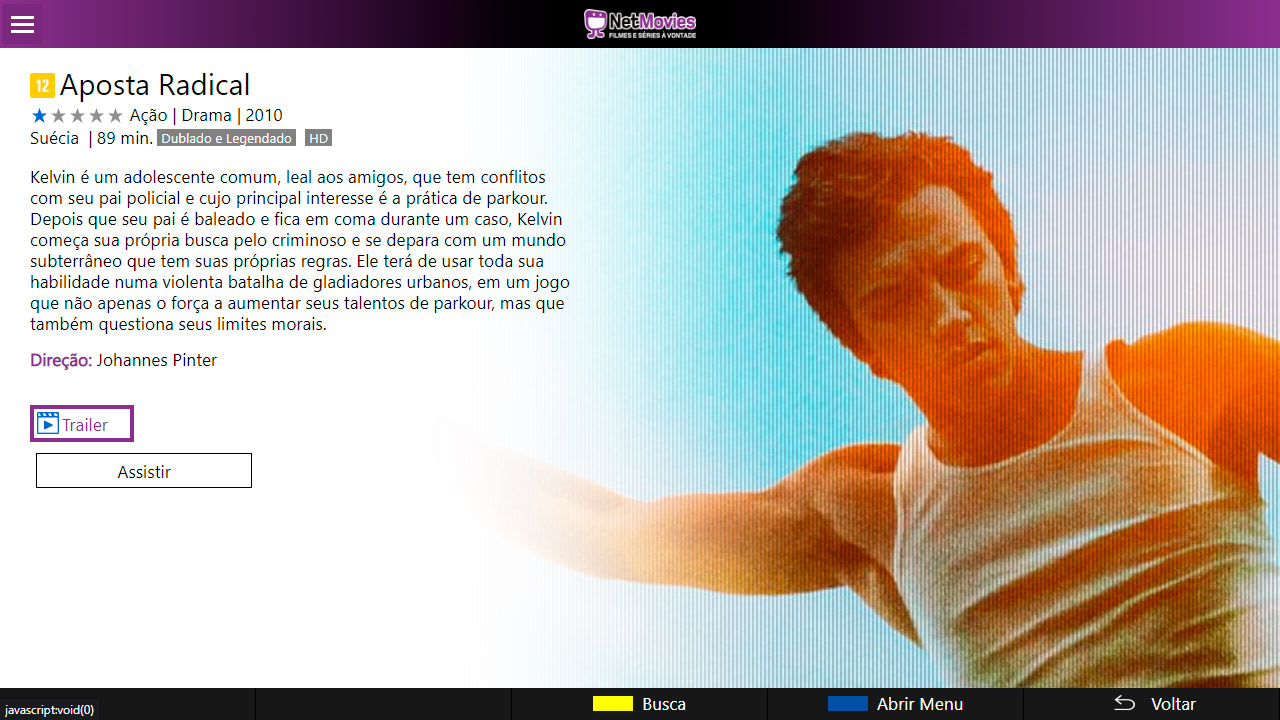1280x720 pixels.
Task: Click the age rating 12 badge
Action: coord(42,85)
